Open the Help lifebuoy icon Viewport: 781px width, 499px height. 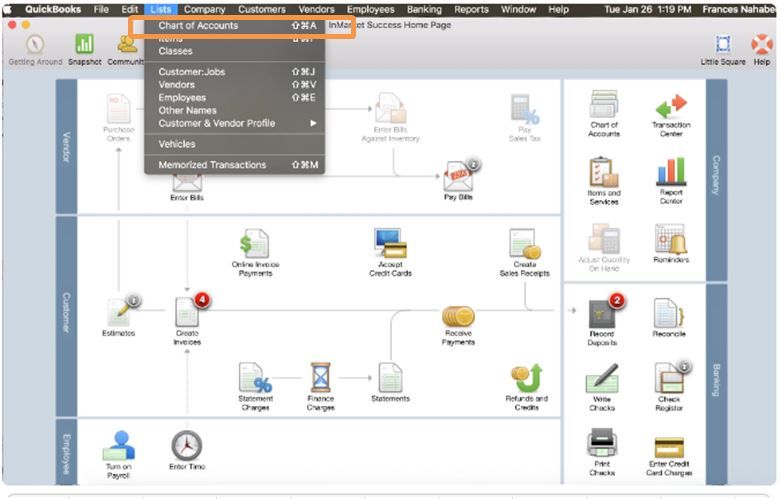(x=762, y=44)
